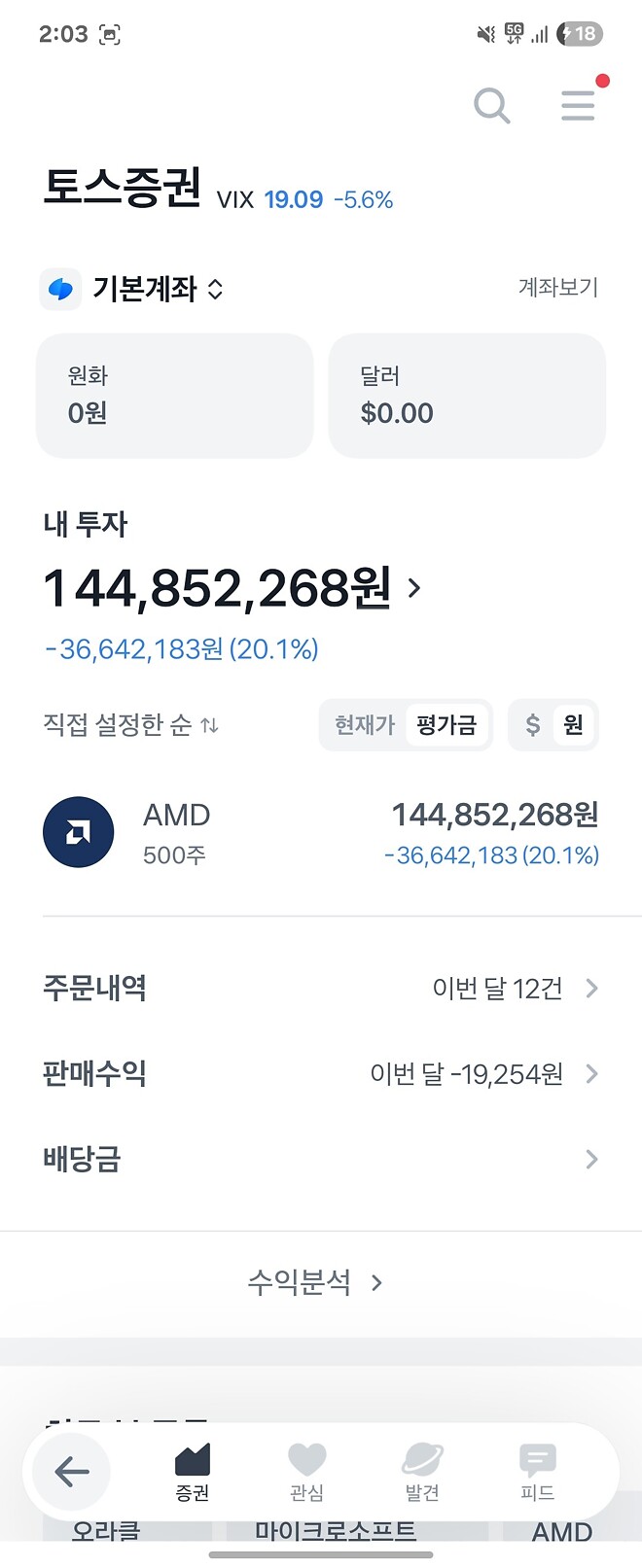Tap the search magnifier icon

click(x=491, y=105)
